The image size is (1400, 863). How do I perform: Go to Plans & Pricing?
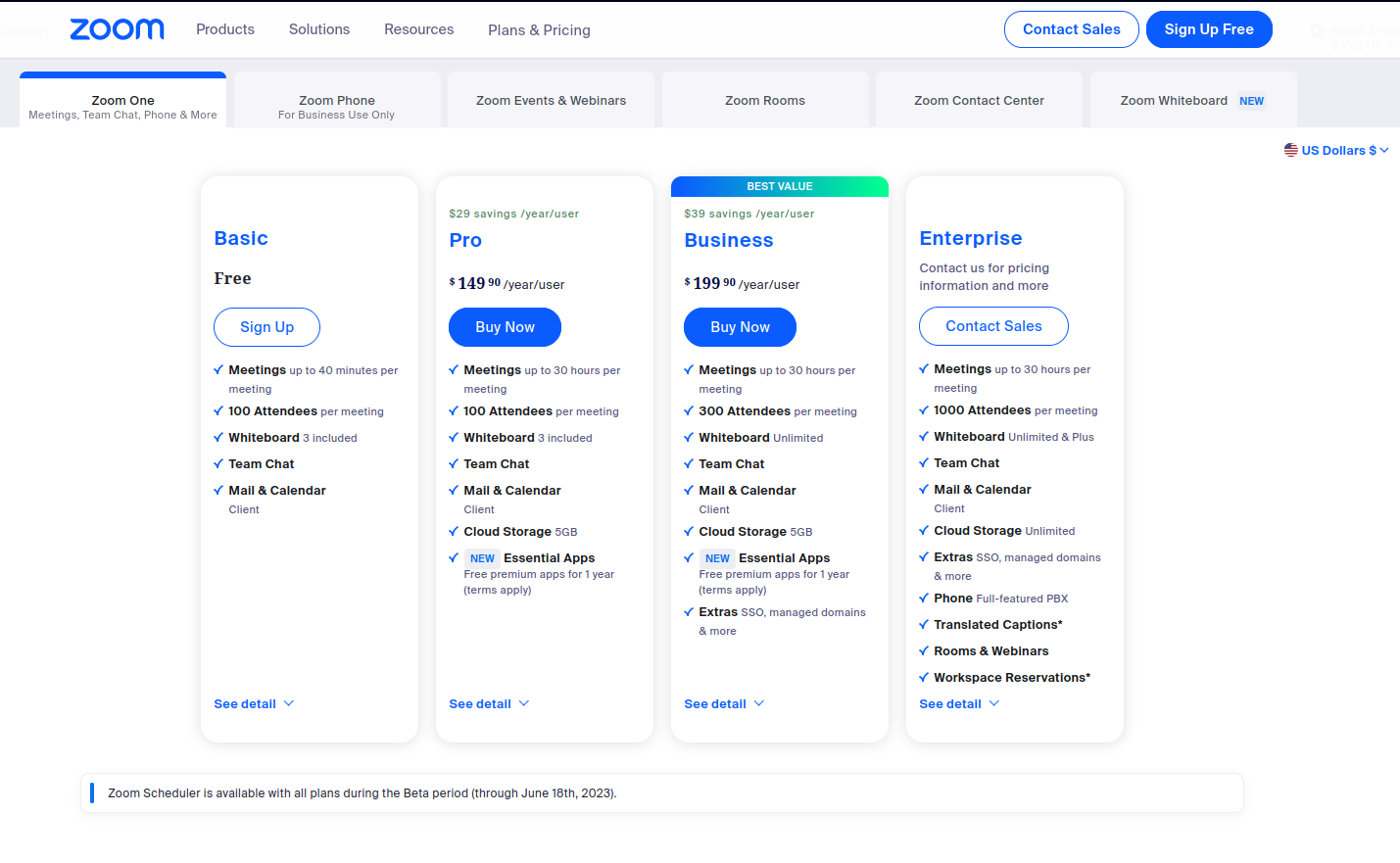tap(539, 30)
